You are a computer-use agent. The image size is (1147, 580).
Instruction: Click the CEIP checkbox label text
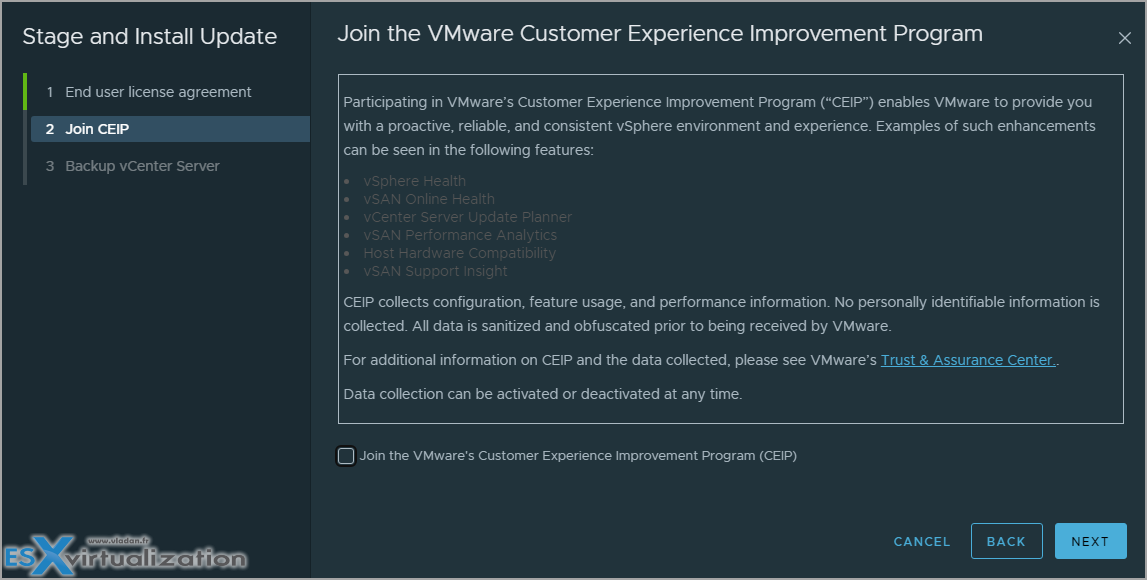point(578,456)
